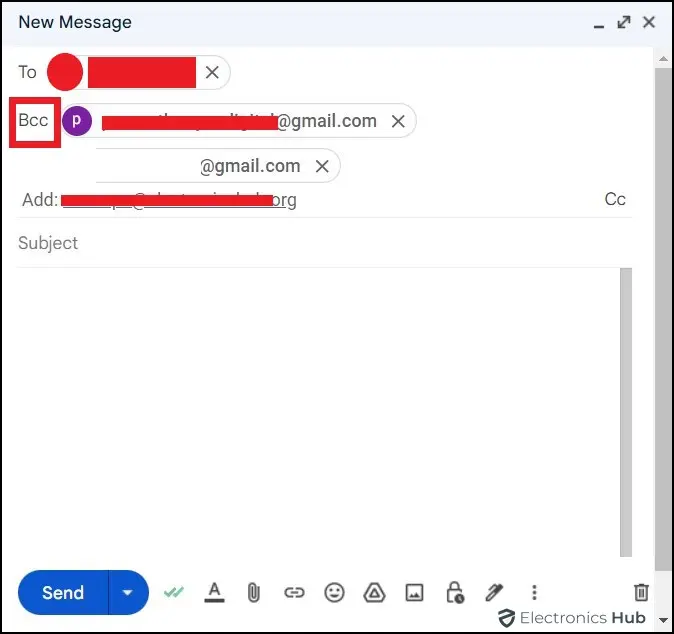Insert files using Google Drive icon
The width and height of the screenshot is (674, 634).
pyautogui.click(x=374, y=593)
